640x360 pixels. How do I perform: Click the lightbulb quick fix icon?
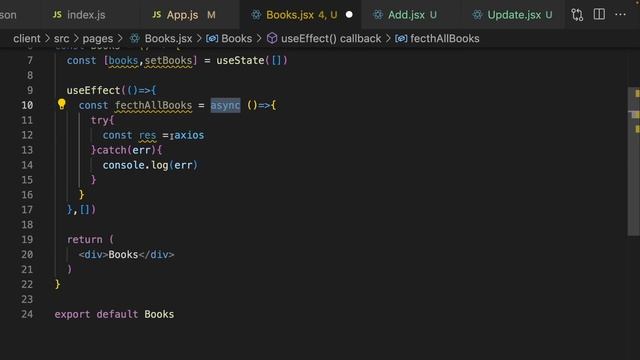point(61,104)
